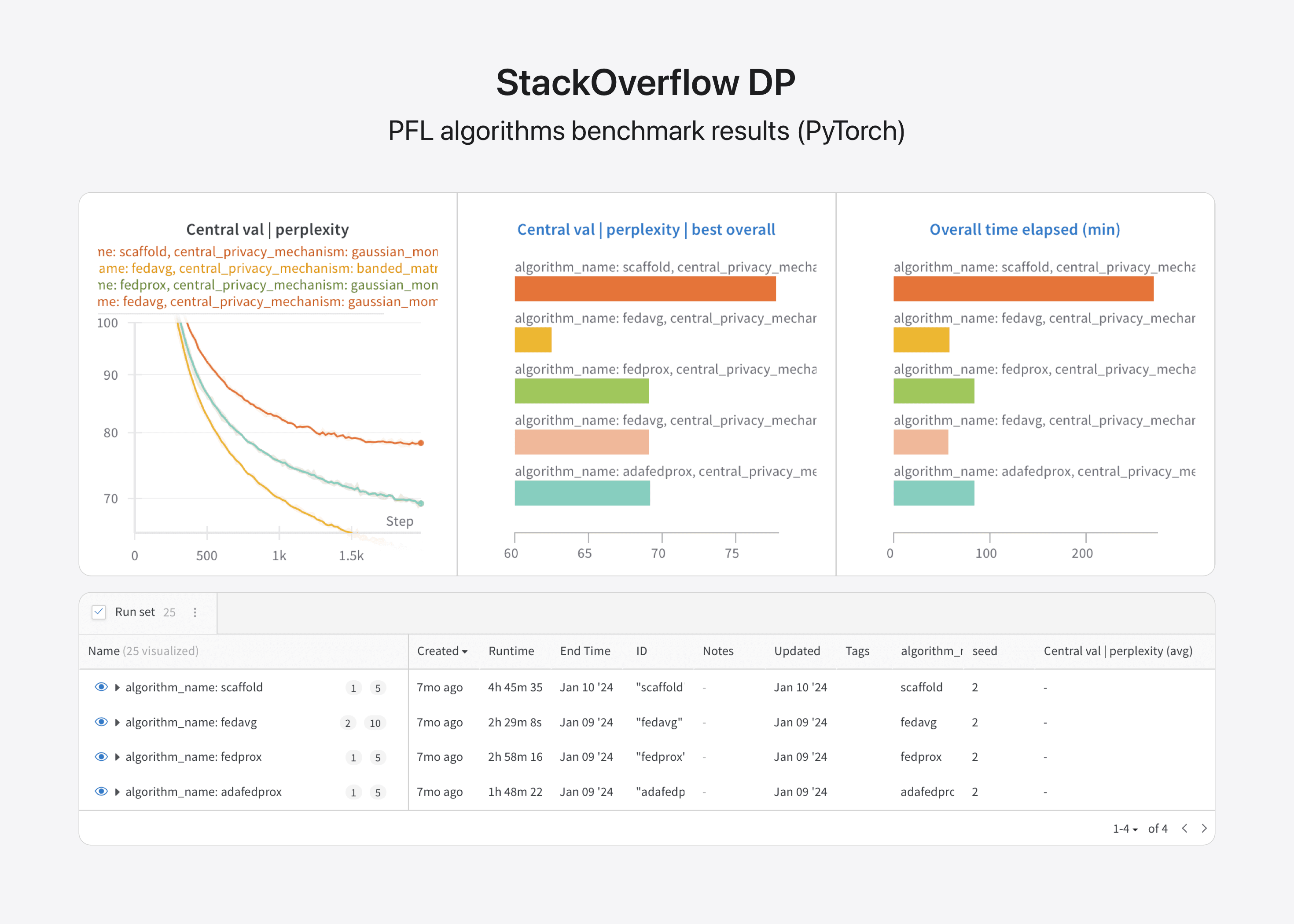The width and height of the screenshot is (1294, 924).
Task: Click yellow fedavg bar in time elapsed chart
Action: pyautogui.click(x=921, y=340)
